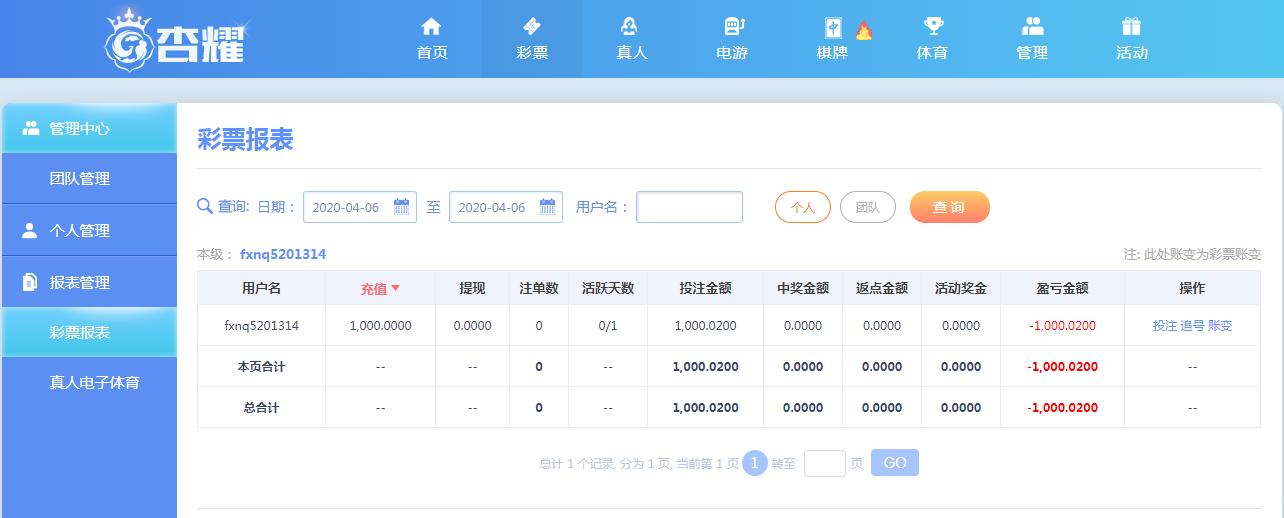Click username cell fxnq5201314 in table

(261, 325)
